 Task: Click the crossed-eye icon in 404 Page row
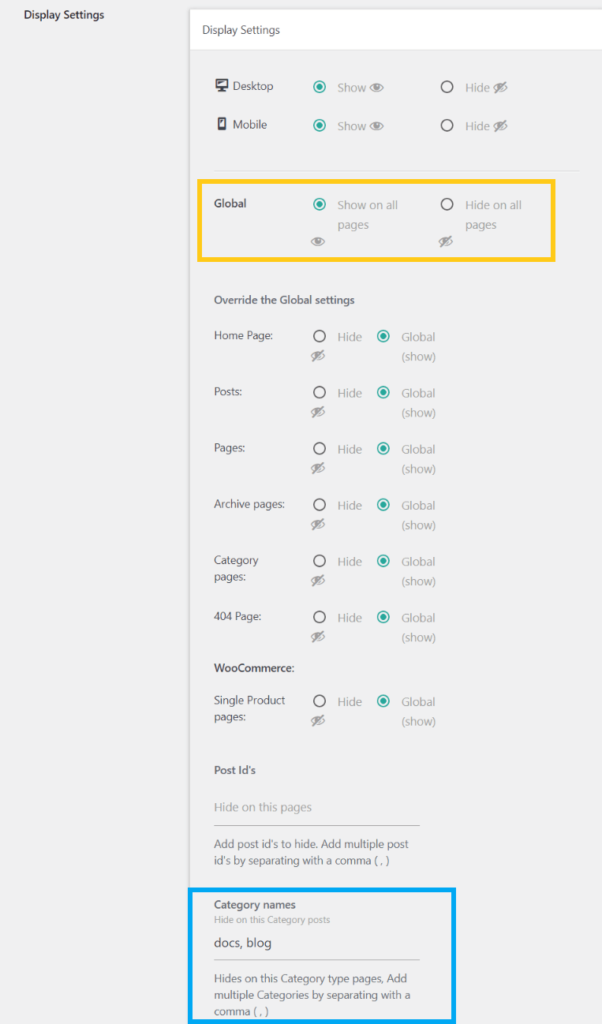319,637
